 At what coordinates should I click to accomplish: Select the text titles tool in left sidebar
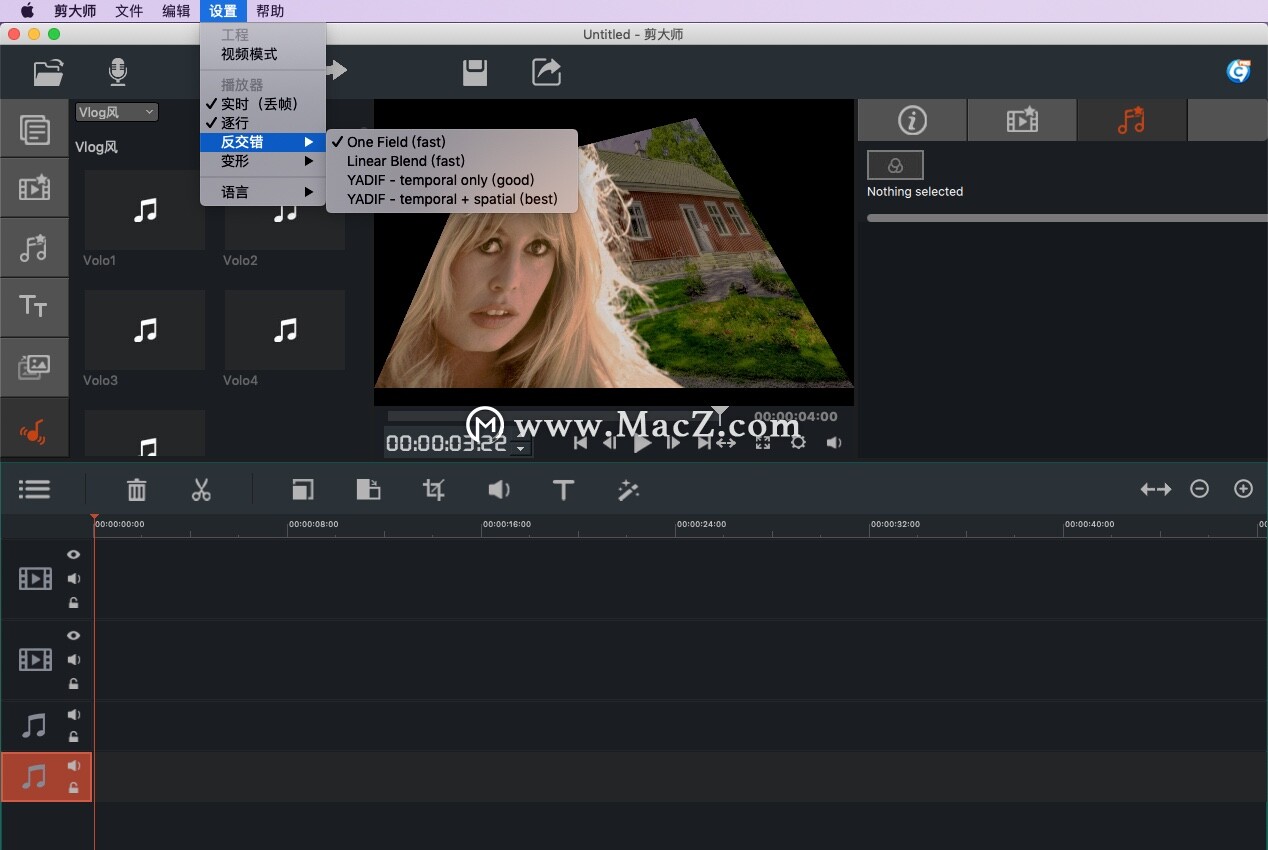[x=34, y=307]
